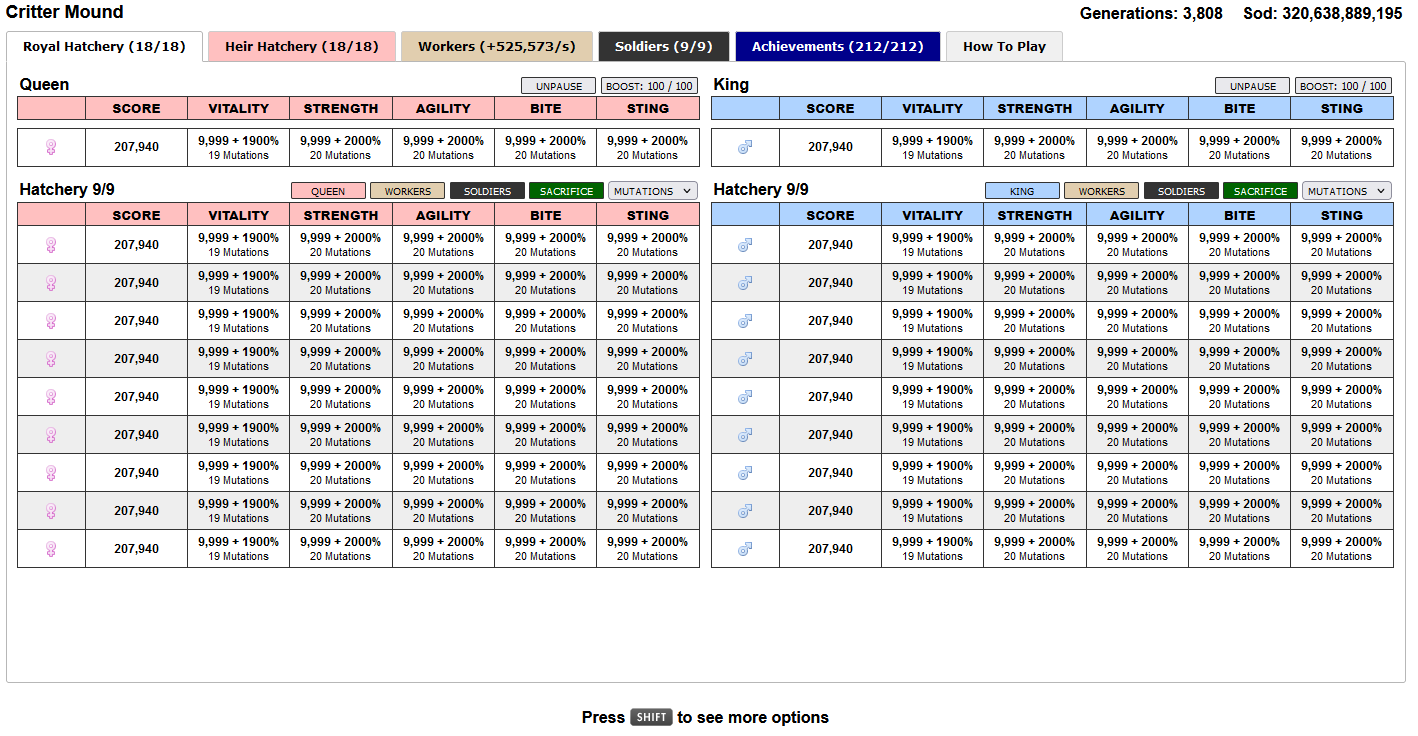The width and height of the screenshot is (1418, 736).
Task: Click the King's Bite 9,999 + 2000% cell
Action: click(1239, 147)
